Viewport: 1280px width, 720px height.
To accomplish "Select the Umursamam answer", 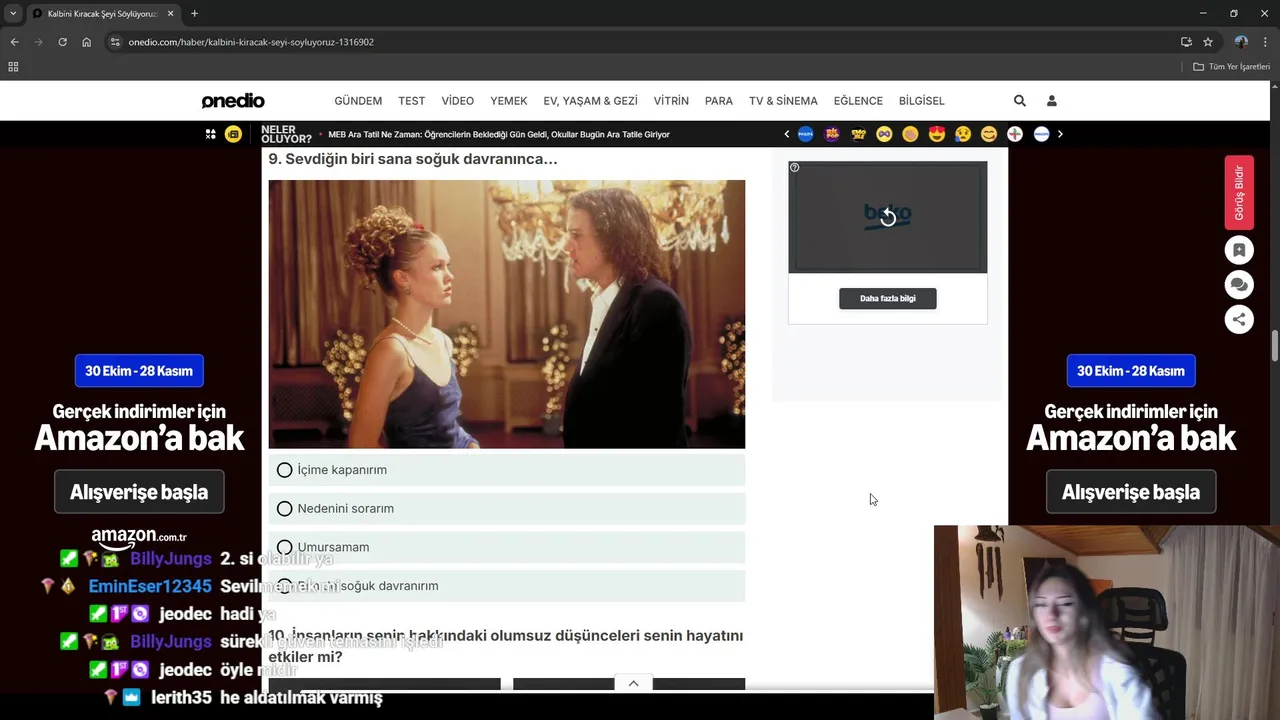I will coord(507,547).
